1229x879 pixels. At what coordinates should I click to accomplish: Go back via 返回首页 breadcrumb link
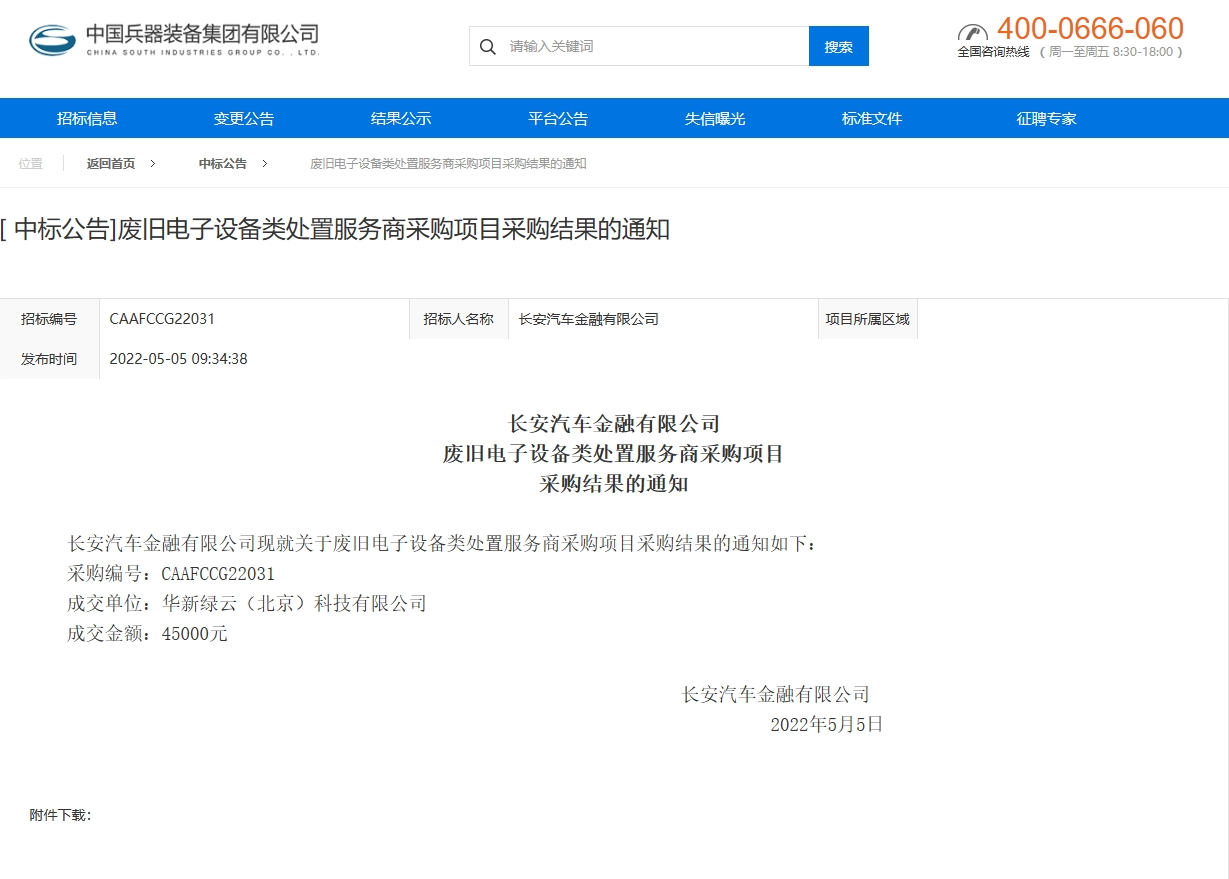coord(111,163)
